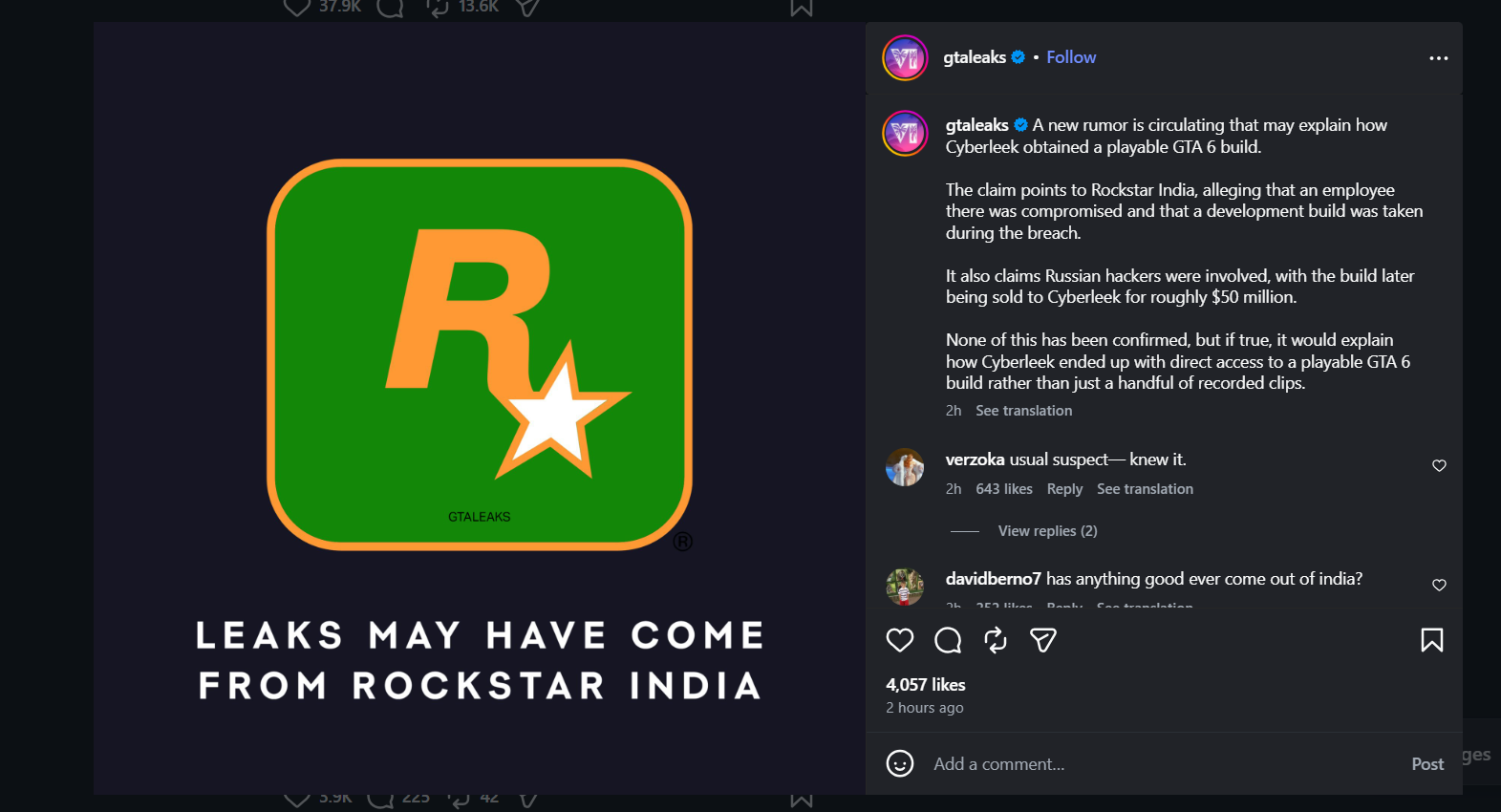The height and width of the screenshot is (812, 1501).
Task: View the 4,057 likes list
Action: coord(925,685)
